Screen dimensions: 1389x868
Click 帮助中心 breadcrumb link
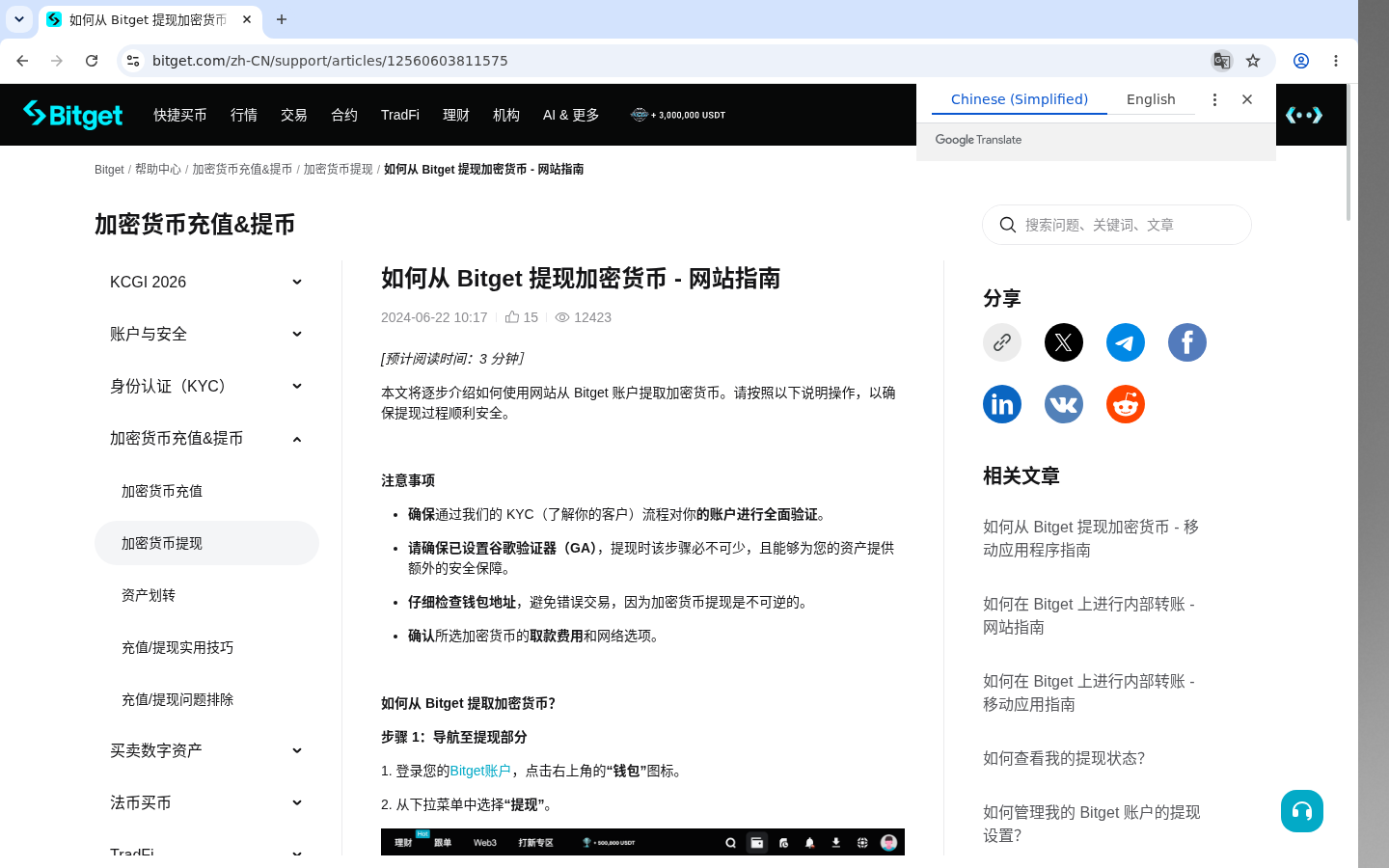(x=158, y=169)
